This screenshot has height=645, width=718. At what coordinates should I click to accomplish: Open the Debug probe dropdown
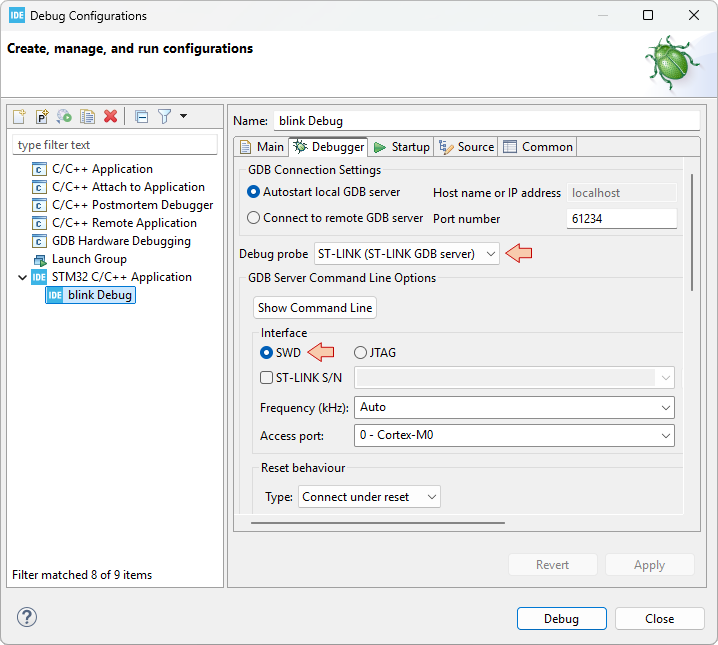pyautogui.click(x=407, y=254)
